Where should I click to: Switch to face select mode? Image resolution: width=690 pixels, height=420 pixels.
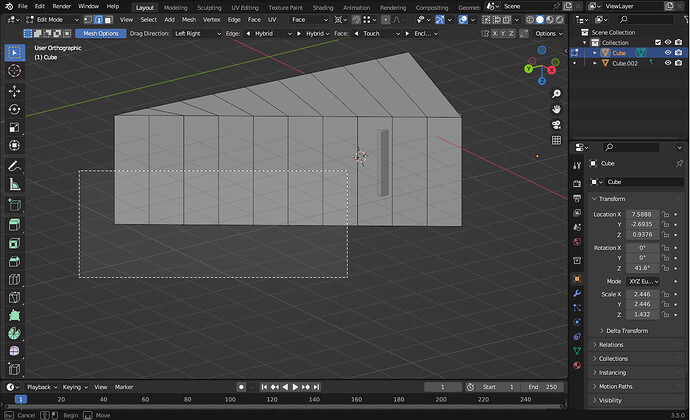point(108,19)
